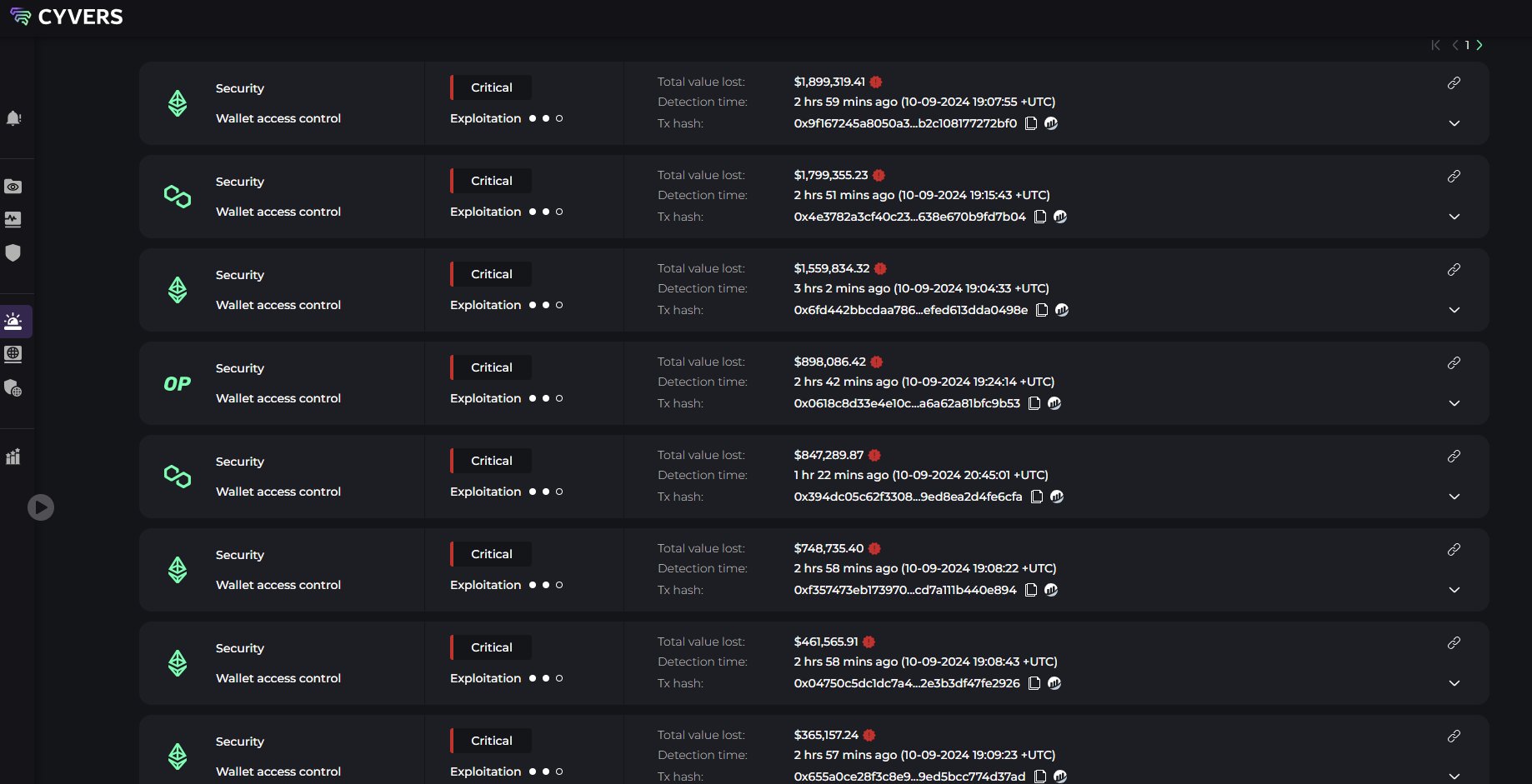Expand the $898,086.42 Optimism alert row

click(1454, 403)
